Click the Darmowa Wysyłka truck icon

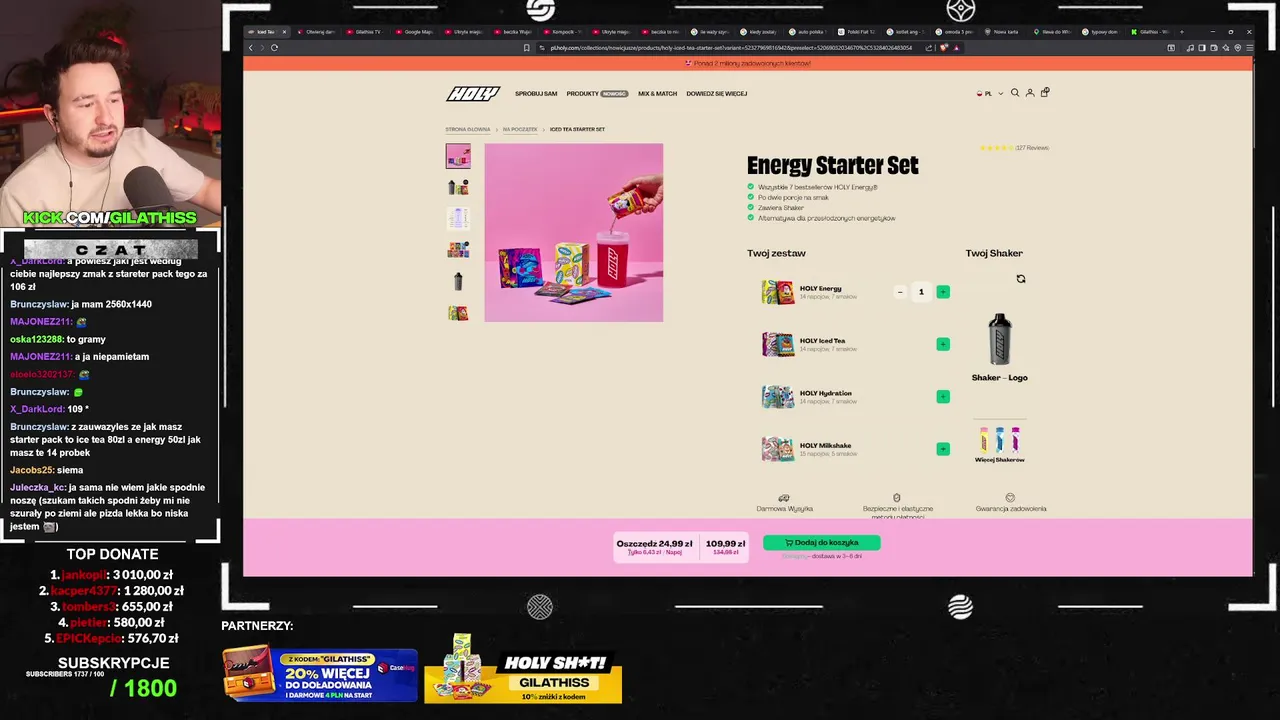pyautogui.click(x=784, y=497)
